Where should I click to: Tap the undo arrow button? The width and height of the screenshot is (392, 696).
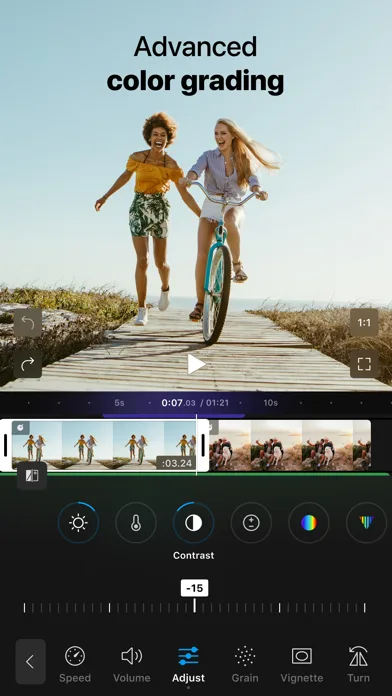click(x=28, y=323)
